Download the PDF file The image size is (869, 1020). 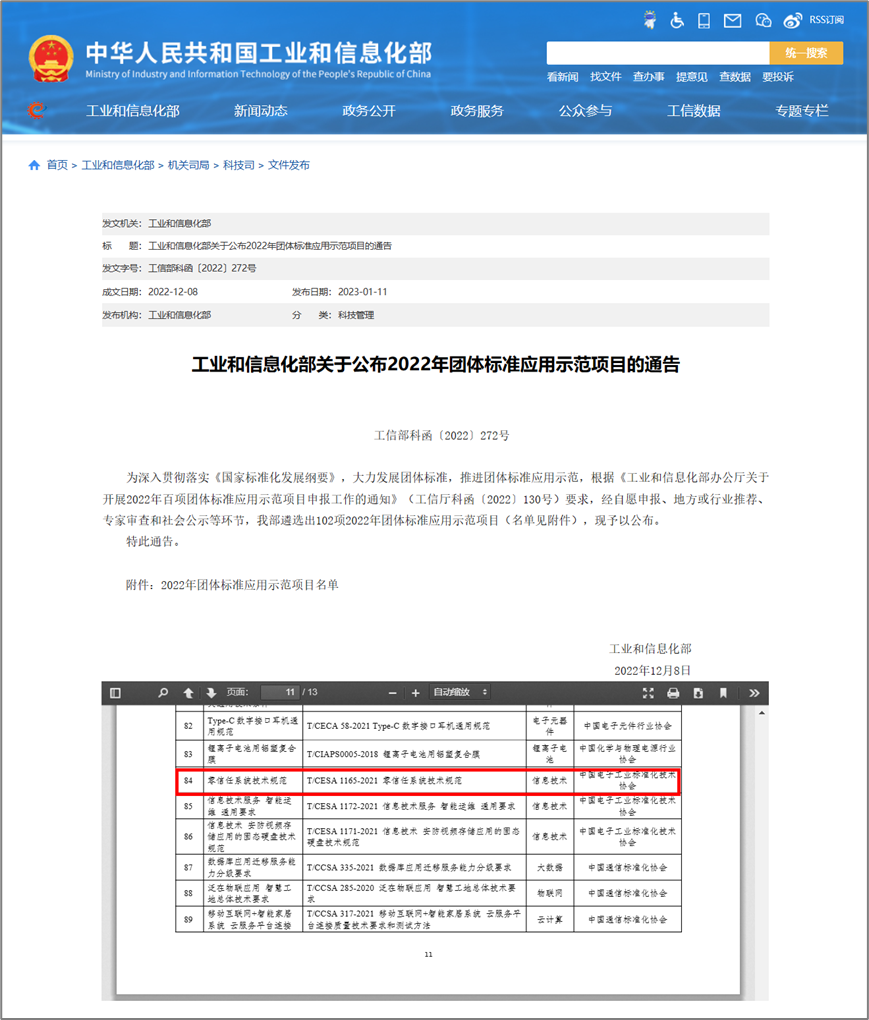(698, 693)
